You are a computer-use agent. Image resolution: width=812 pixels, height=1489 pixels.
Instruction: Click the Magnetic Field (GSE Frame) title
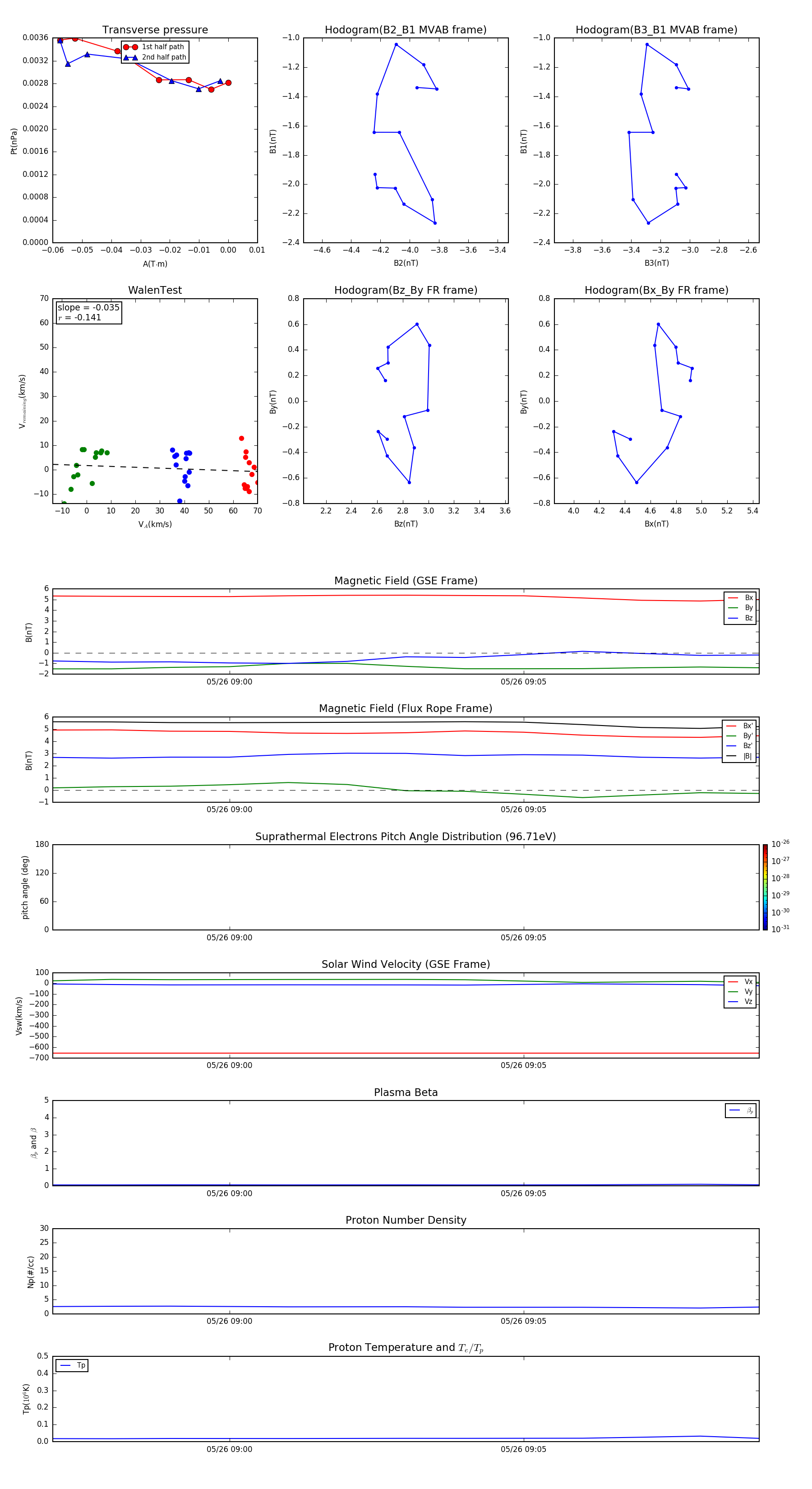click(x=406, y=581)
